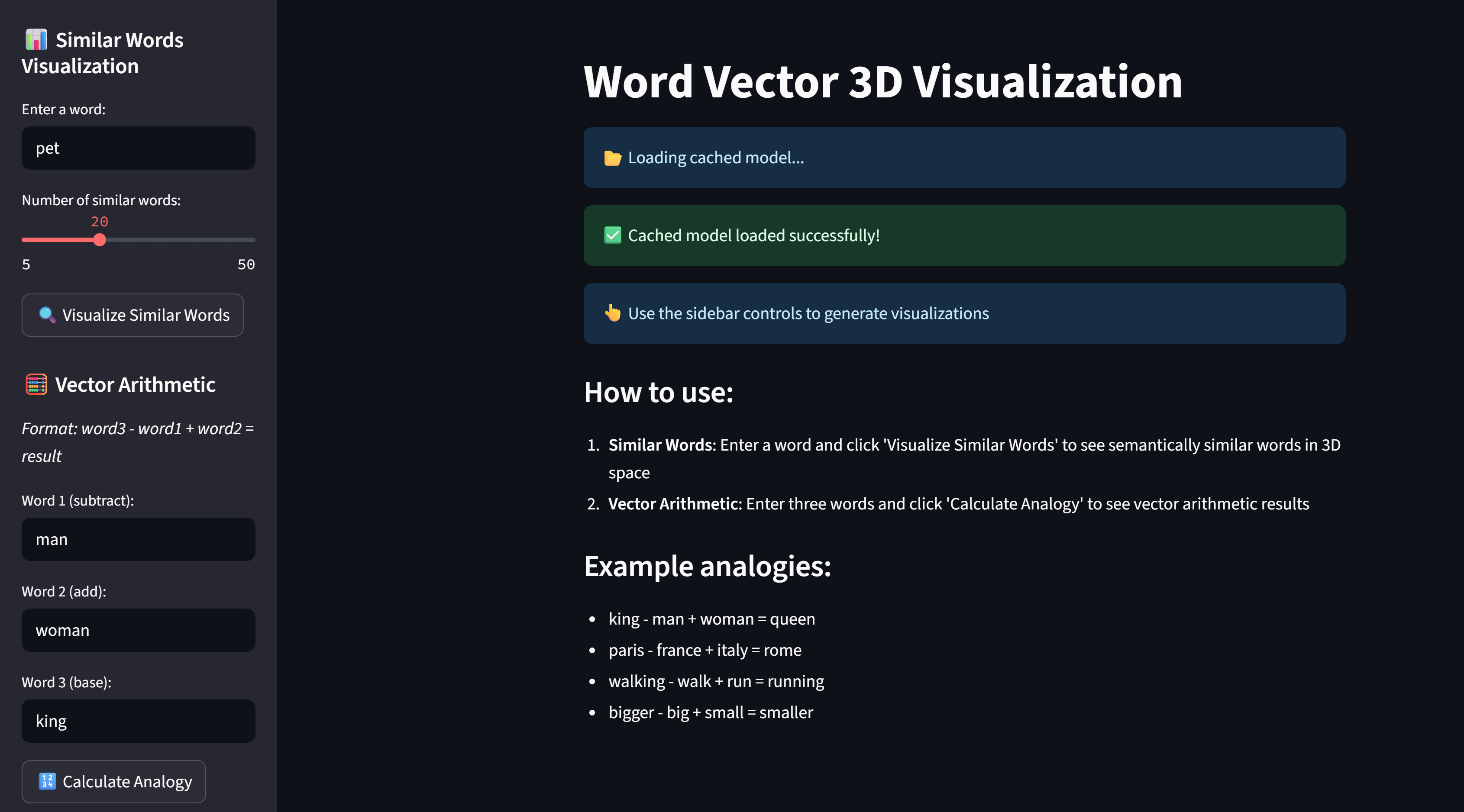Click the folder icon in the Loading cached model banner

612,158
